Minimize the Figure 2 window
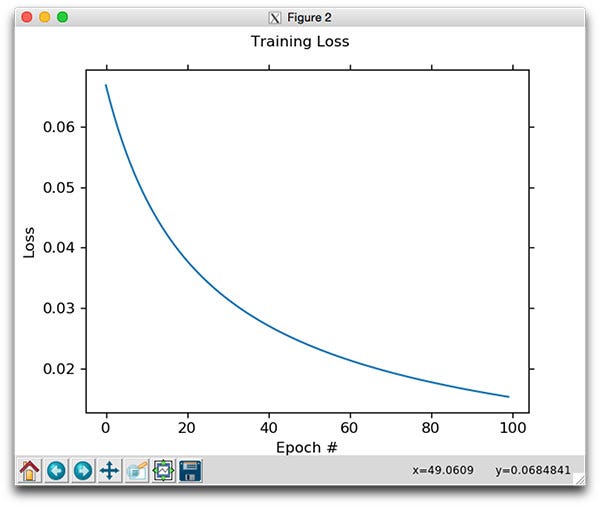This screenshot has height=507, width=600. pyautogui.click(x=45, y=17)
